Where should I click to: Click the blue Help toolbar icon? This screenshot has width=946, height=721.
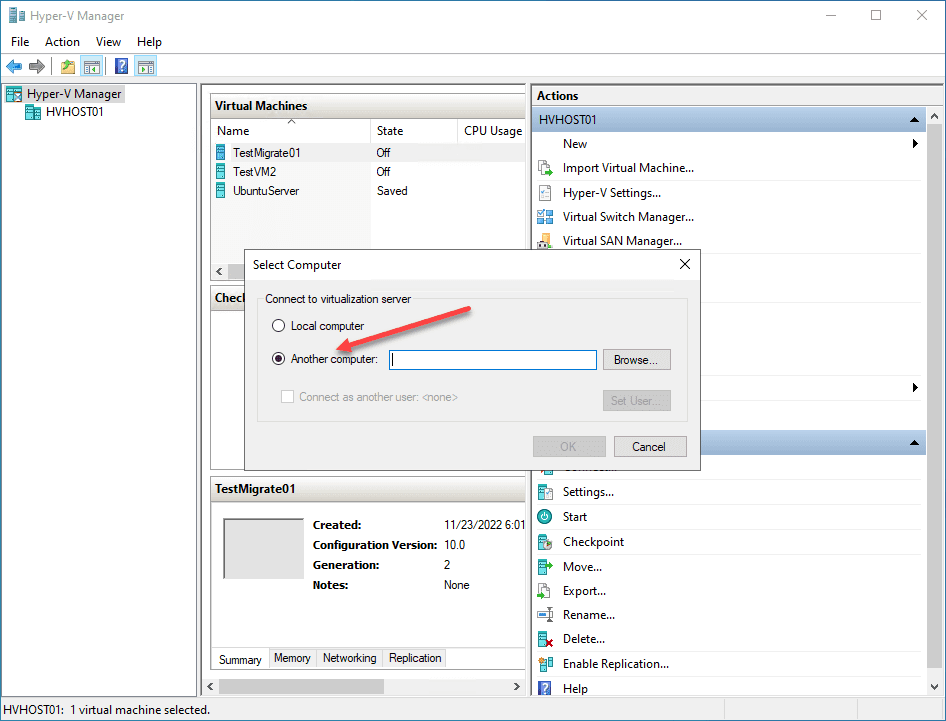click(x=121, y=66)
